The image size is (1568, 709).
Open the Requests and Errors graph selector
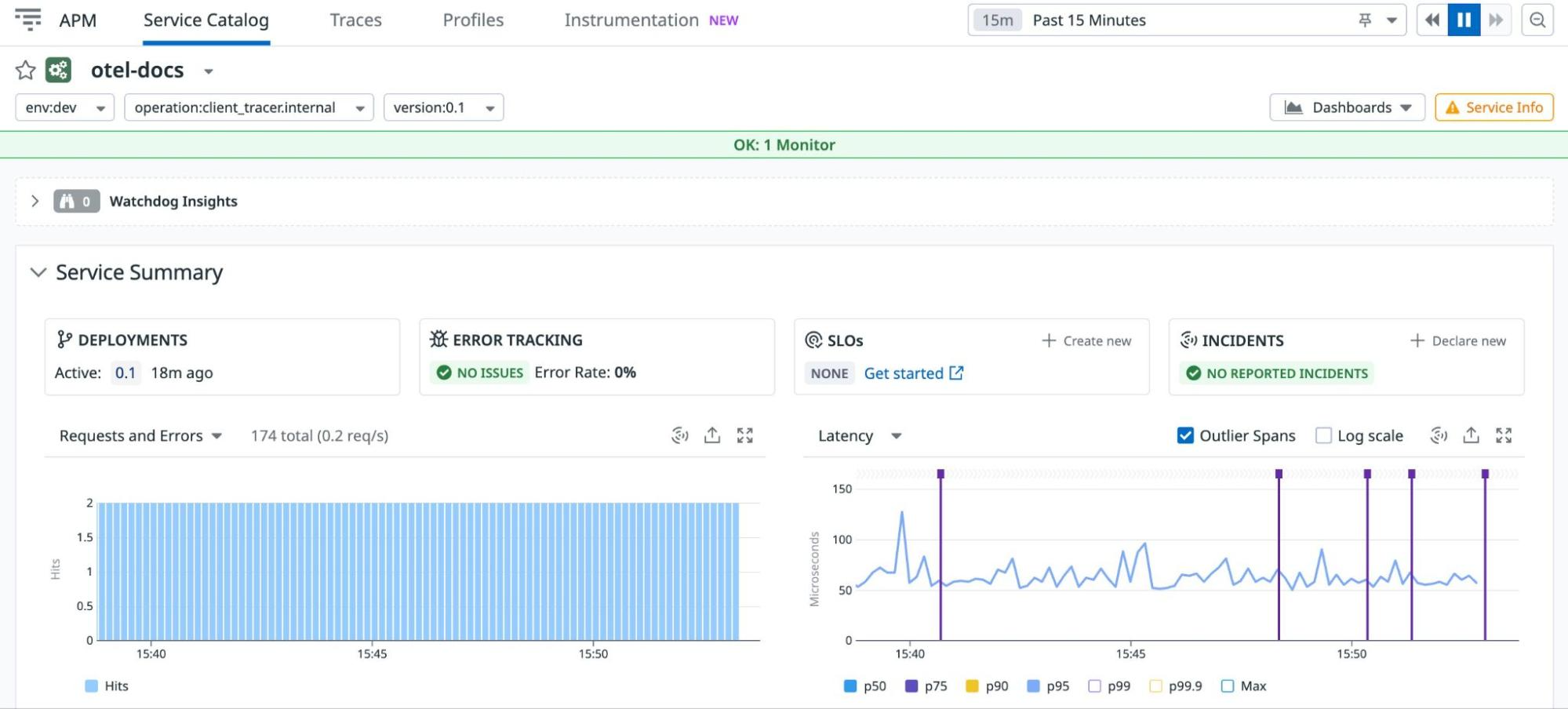coord(141,435)
